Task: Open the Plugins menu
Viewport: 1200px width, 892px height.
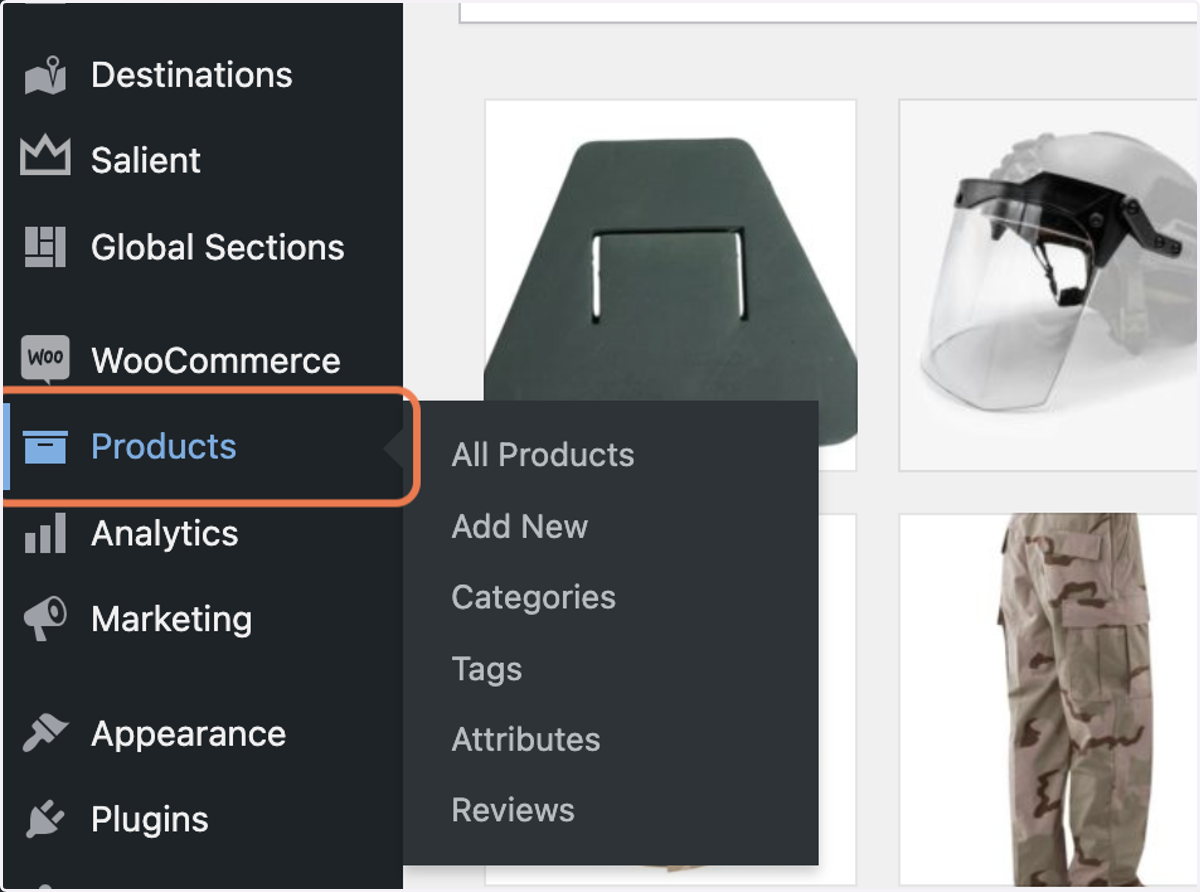Action: [150, 820]
